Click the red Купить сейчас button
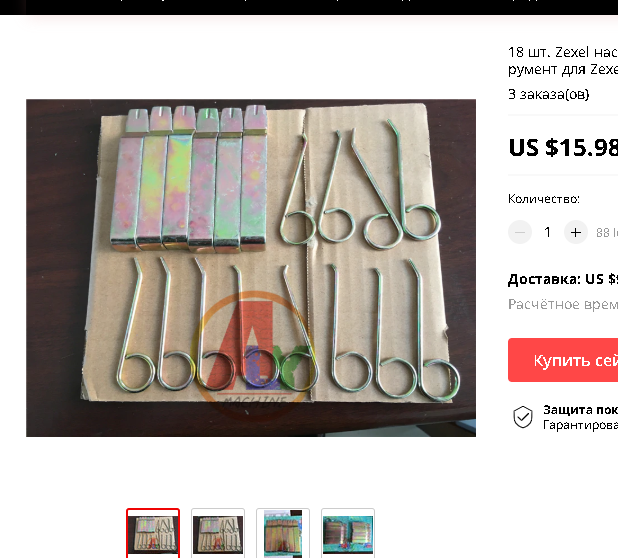This screenshot has width=618, height=558. [563, 360]
